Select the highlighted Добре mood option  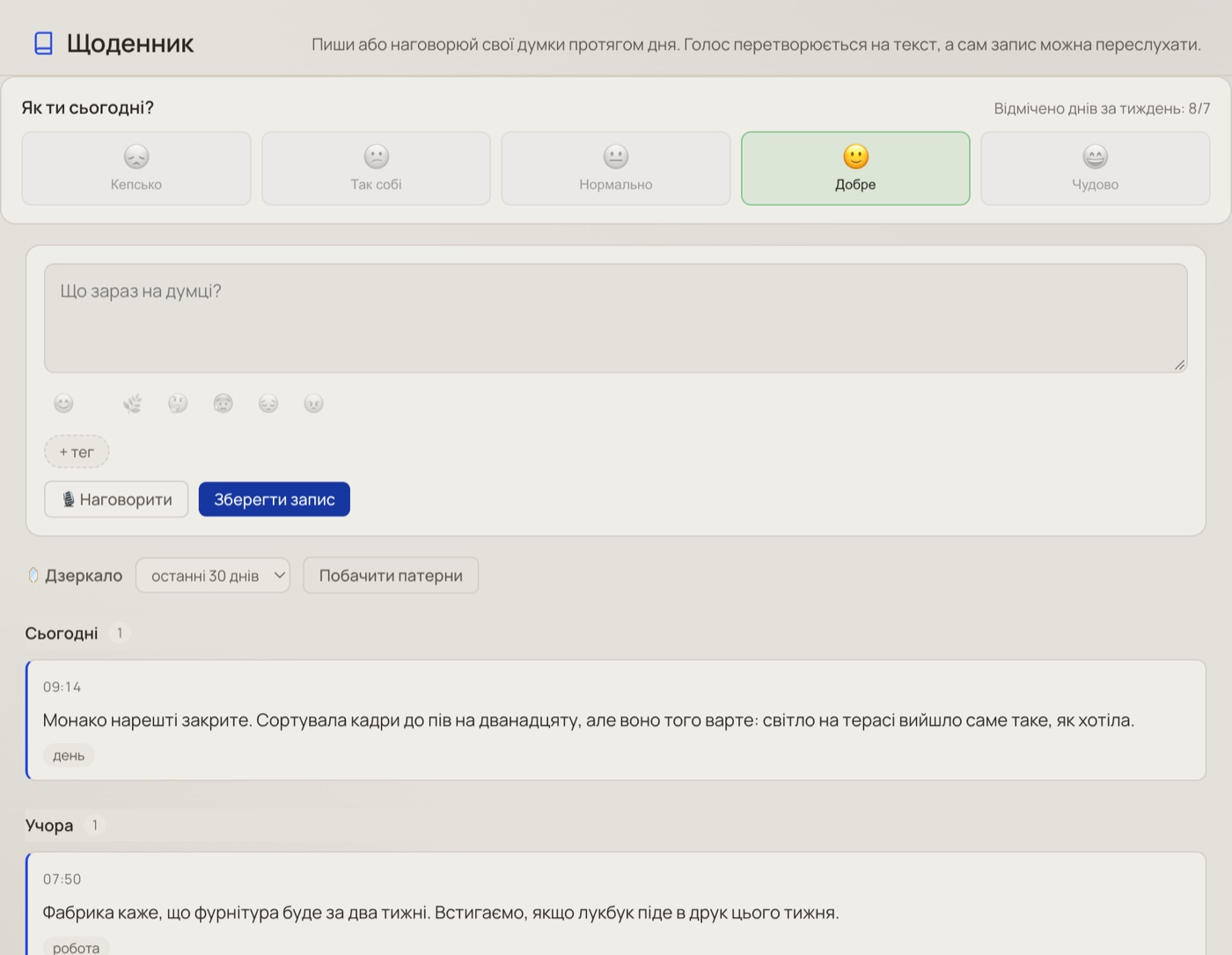coord(855,168)
